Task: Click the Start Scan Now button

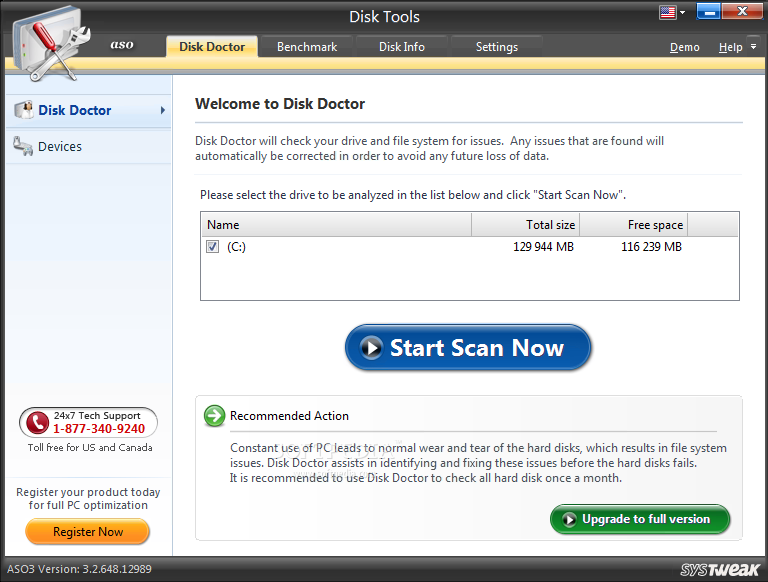Action: pos(468,347)
